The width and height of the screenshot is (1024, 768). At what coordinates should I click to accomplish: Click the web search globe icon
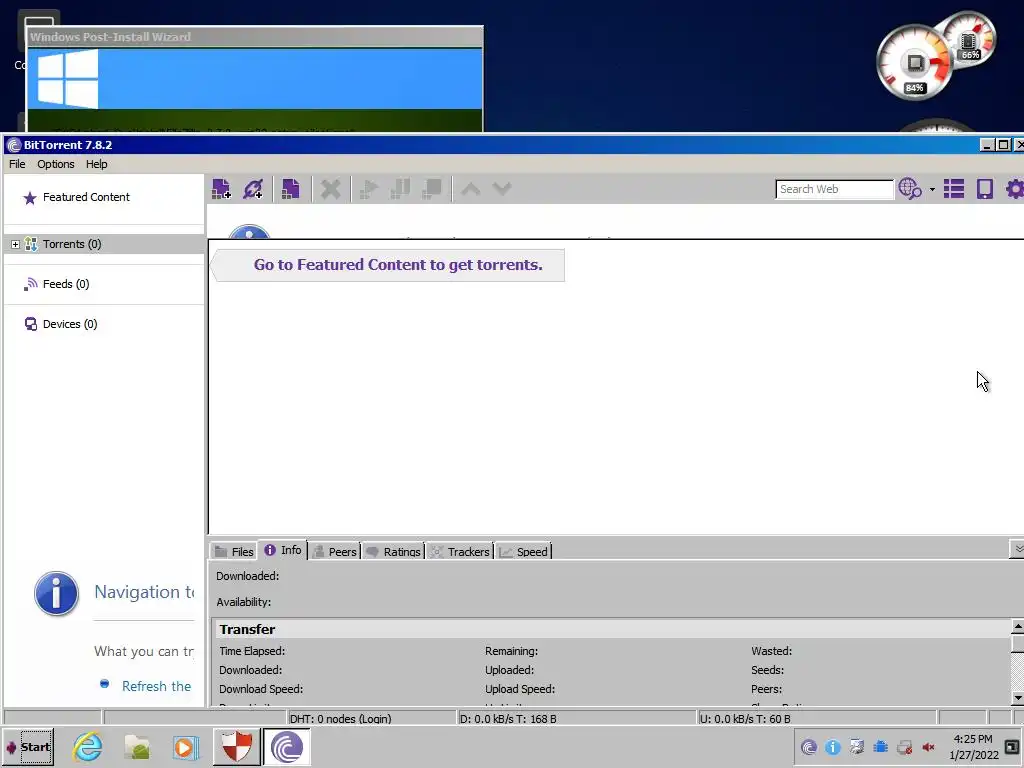[x=910, y=189]
